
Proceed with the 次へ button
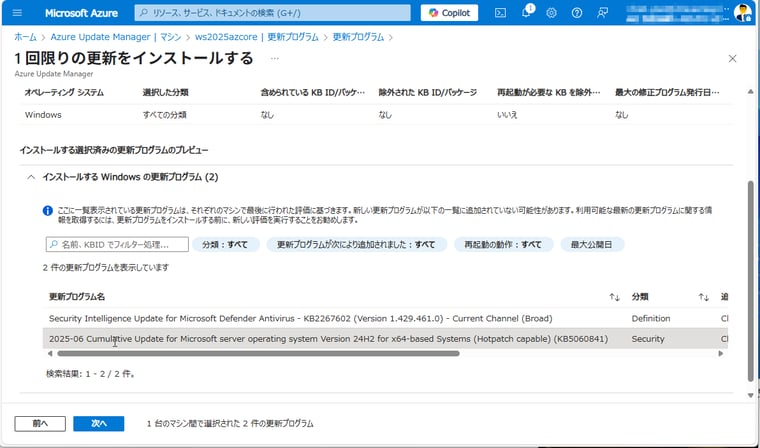[99, 423]
